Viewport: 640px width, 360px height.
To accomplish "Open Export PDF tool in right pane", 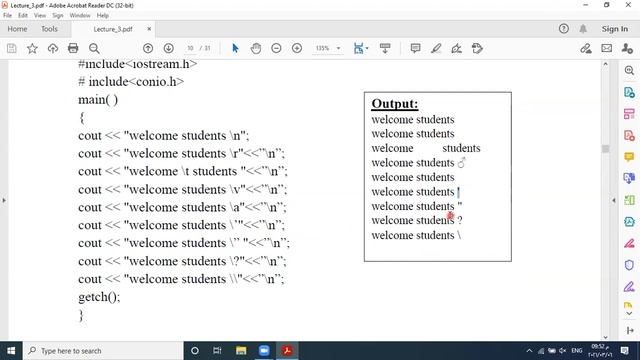I will [629, 92].
